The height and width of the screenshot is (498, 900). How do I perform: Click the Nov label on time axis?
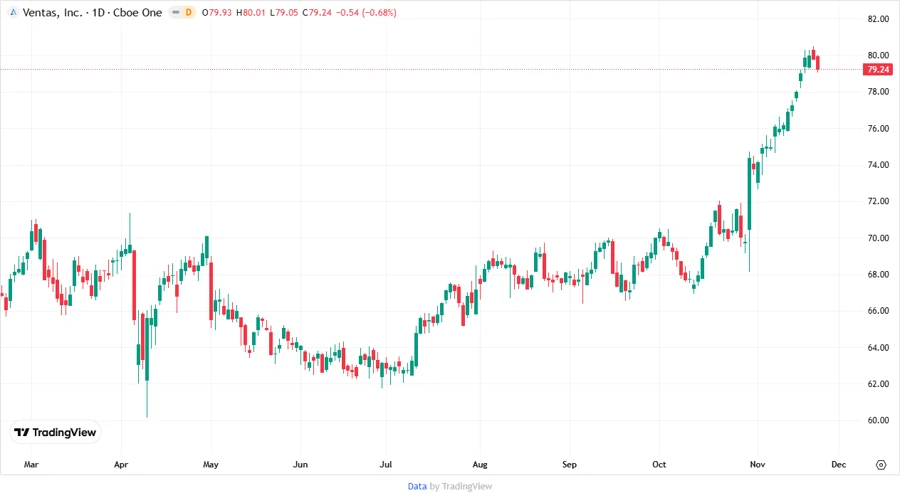(758, 464)
